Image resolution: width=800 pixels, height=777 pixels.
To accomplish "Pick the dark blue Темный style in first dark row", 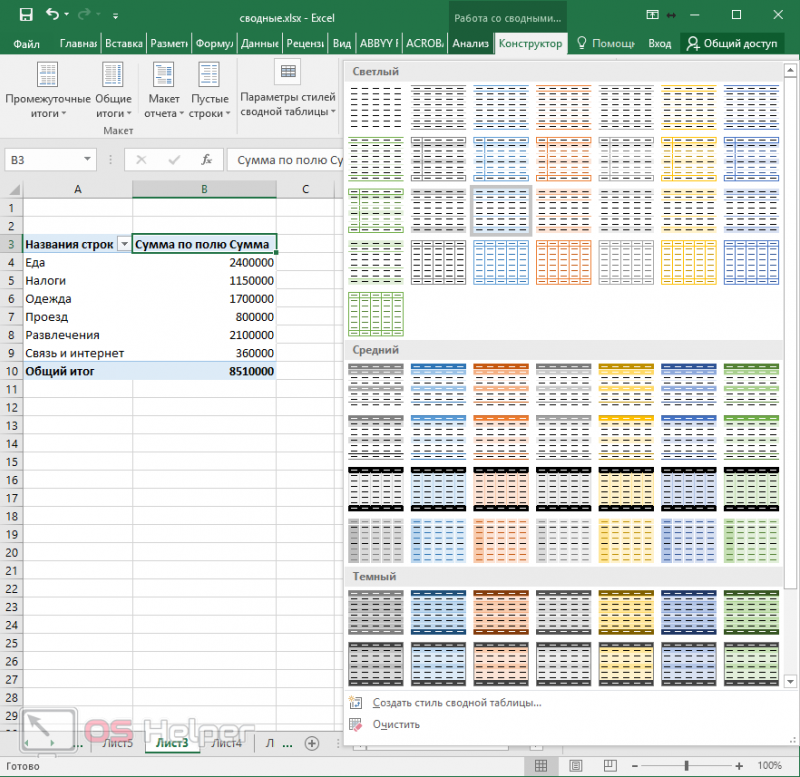I will [689, 612].
